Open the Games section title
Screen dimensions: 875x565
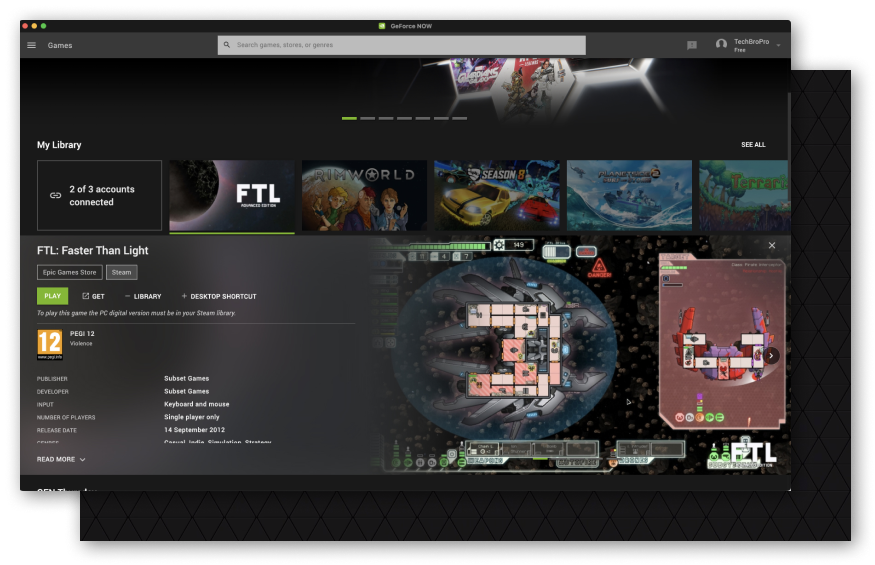[60, 45]
